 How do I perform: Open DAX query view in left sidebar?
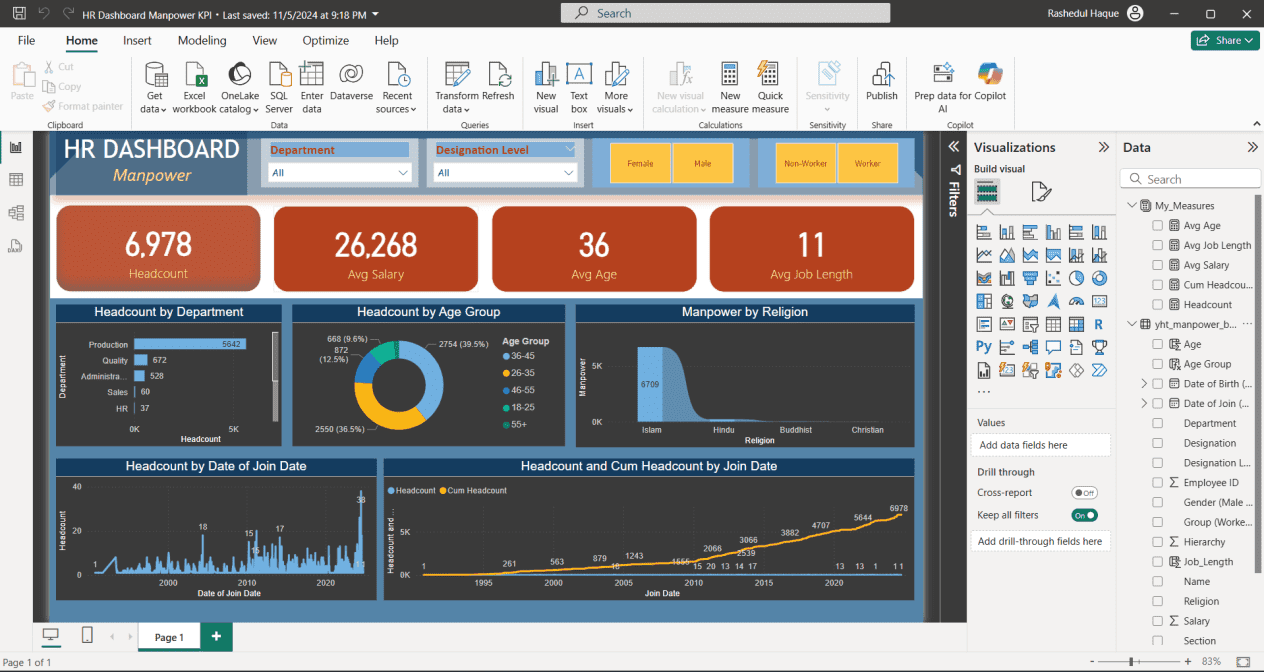click(16, 246)
